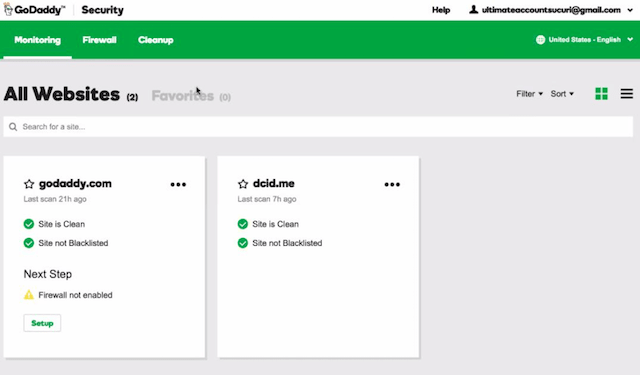Click godaddy.com Site not Blacklisted check icon
Screen dimensions: 640x375
tap(29, 243)
